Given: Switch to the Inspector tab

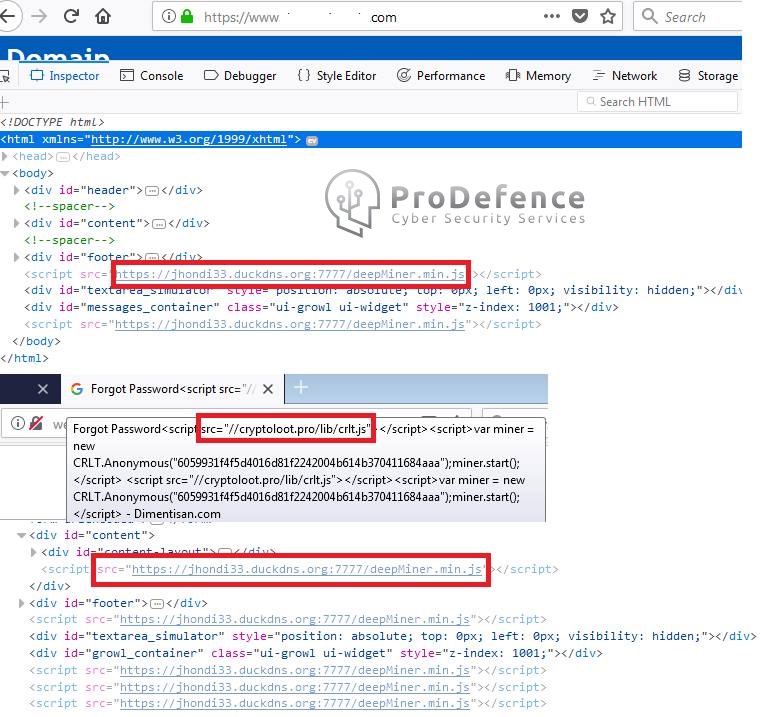Looking at the screenshot, I should click(x=65, y=76).
